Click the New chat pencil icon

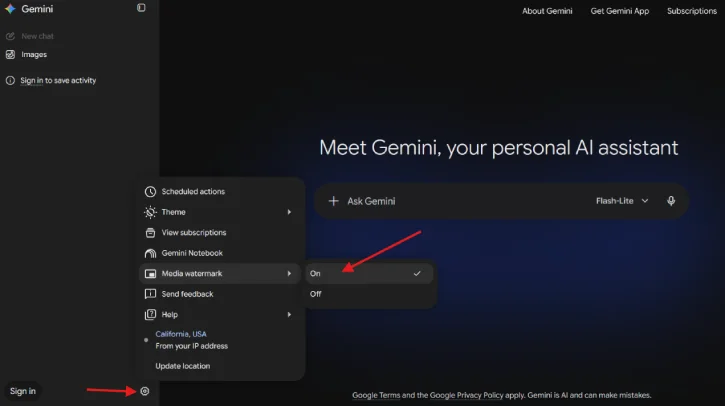(x=10, y=36)
